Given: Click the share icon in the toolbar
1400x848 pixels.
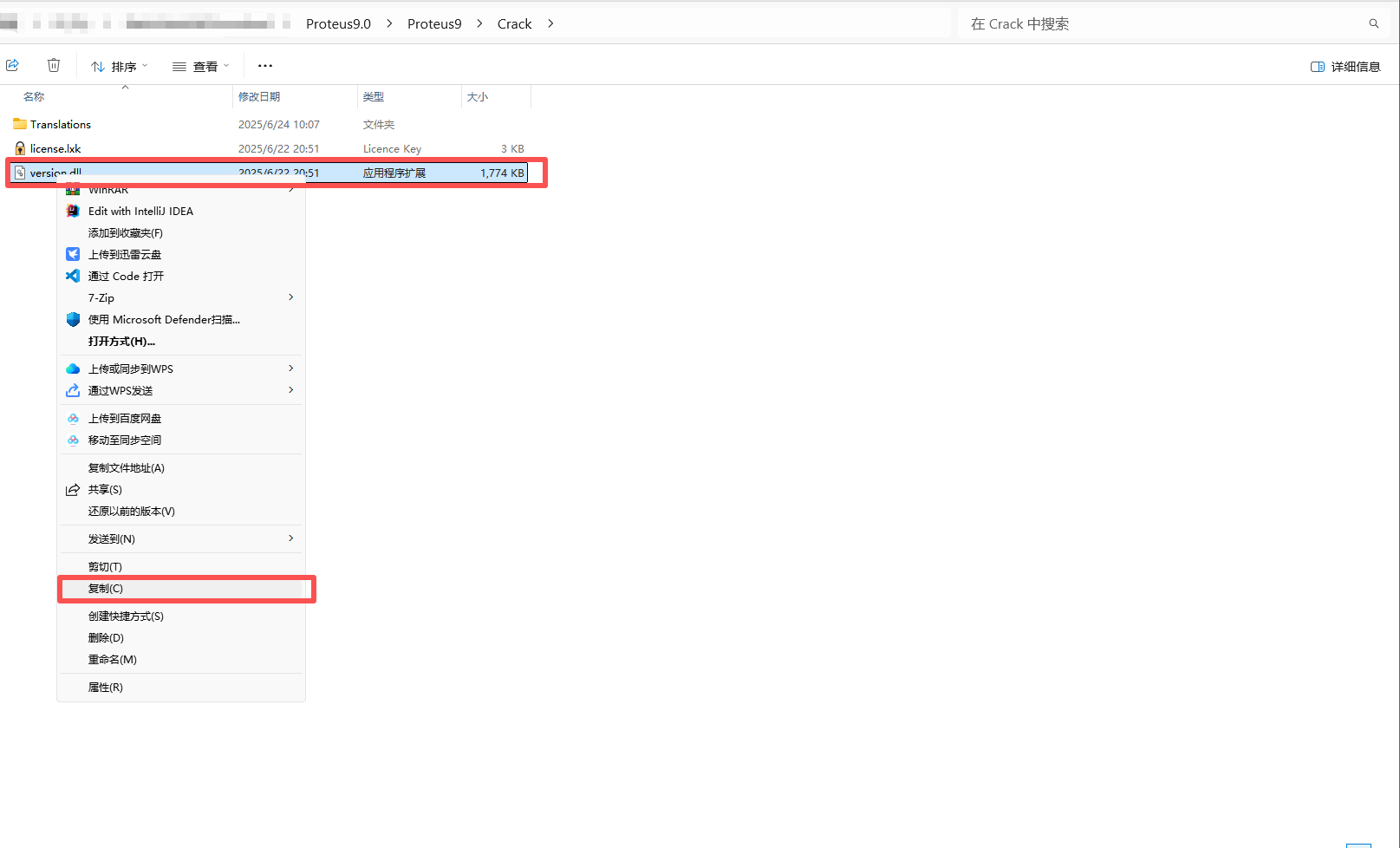Looking at the screenshot, I should 12,65.
